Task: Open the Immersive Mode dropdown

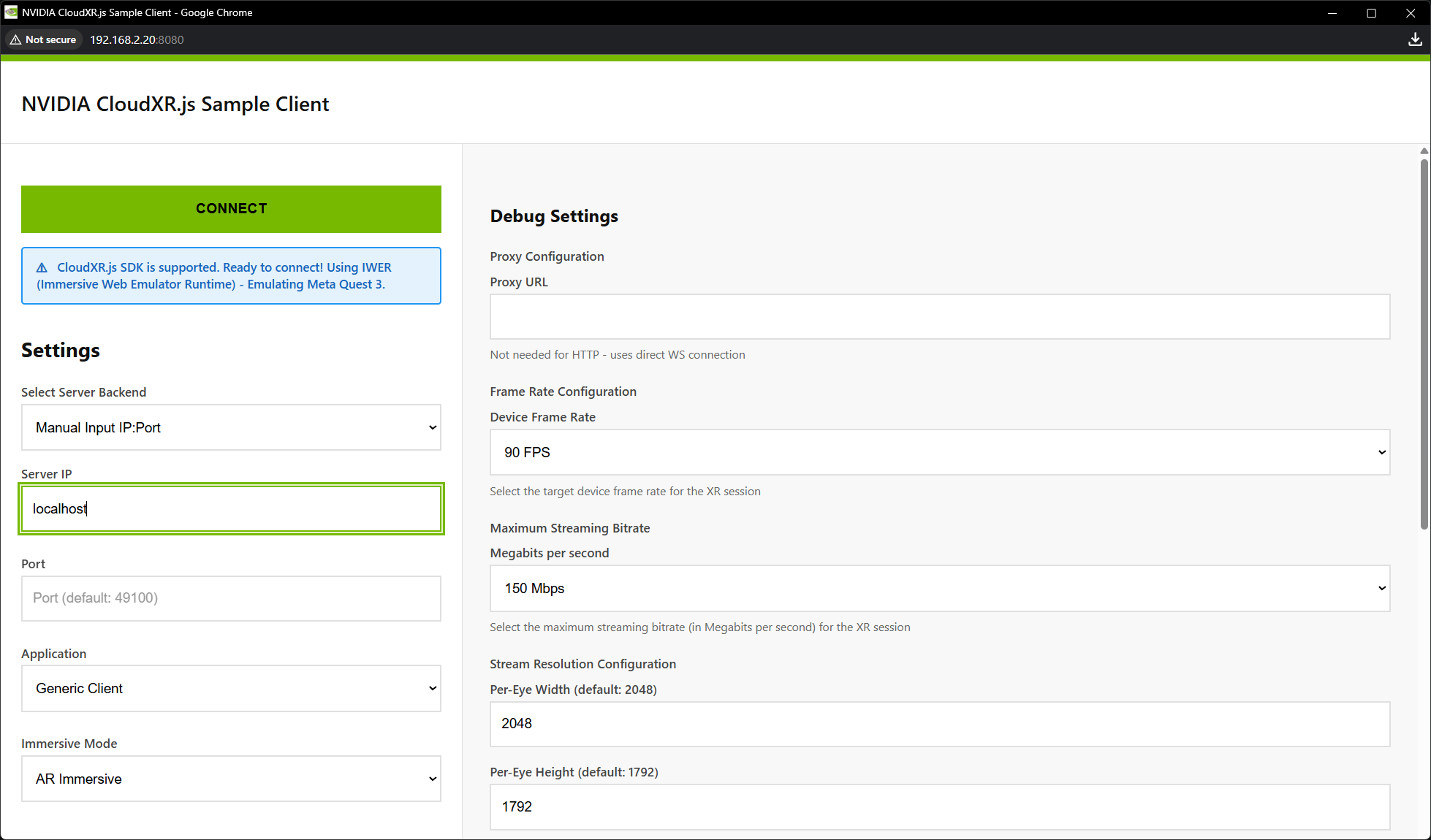Action: (231, 779)
